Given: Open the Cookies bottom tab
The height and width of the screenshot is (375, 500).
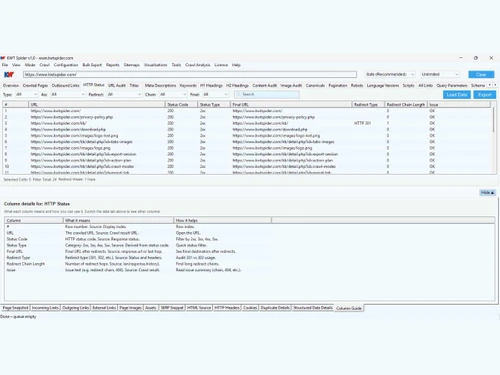Looking at the screenshot, I should (250, 308).
